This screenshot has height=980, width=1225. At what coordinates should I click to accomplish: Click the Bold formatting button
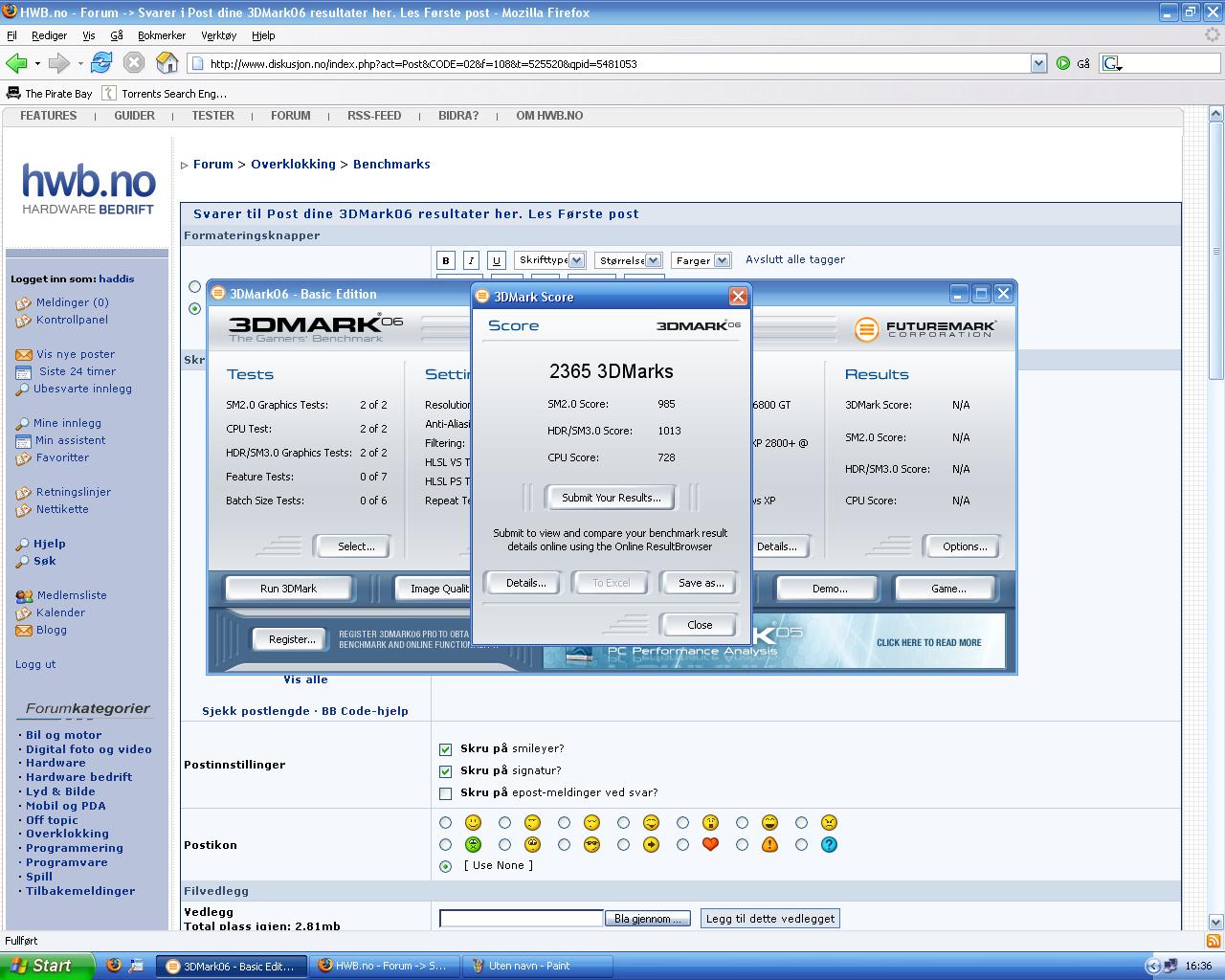(446, 260)
